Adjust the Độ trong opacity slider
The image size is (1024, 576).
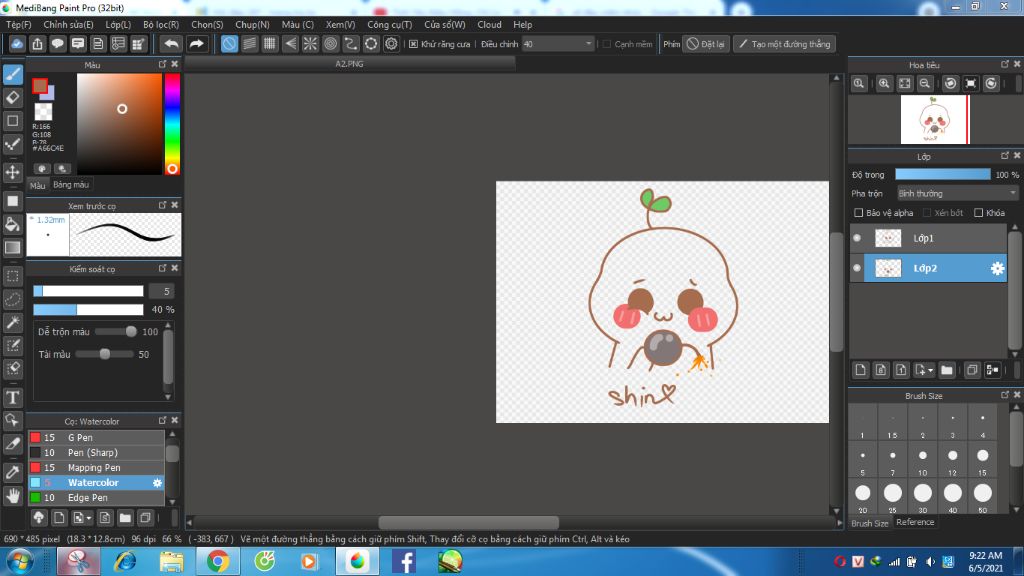click(x=942, y=174)
